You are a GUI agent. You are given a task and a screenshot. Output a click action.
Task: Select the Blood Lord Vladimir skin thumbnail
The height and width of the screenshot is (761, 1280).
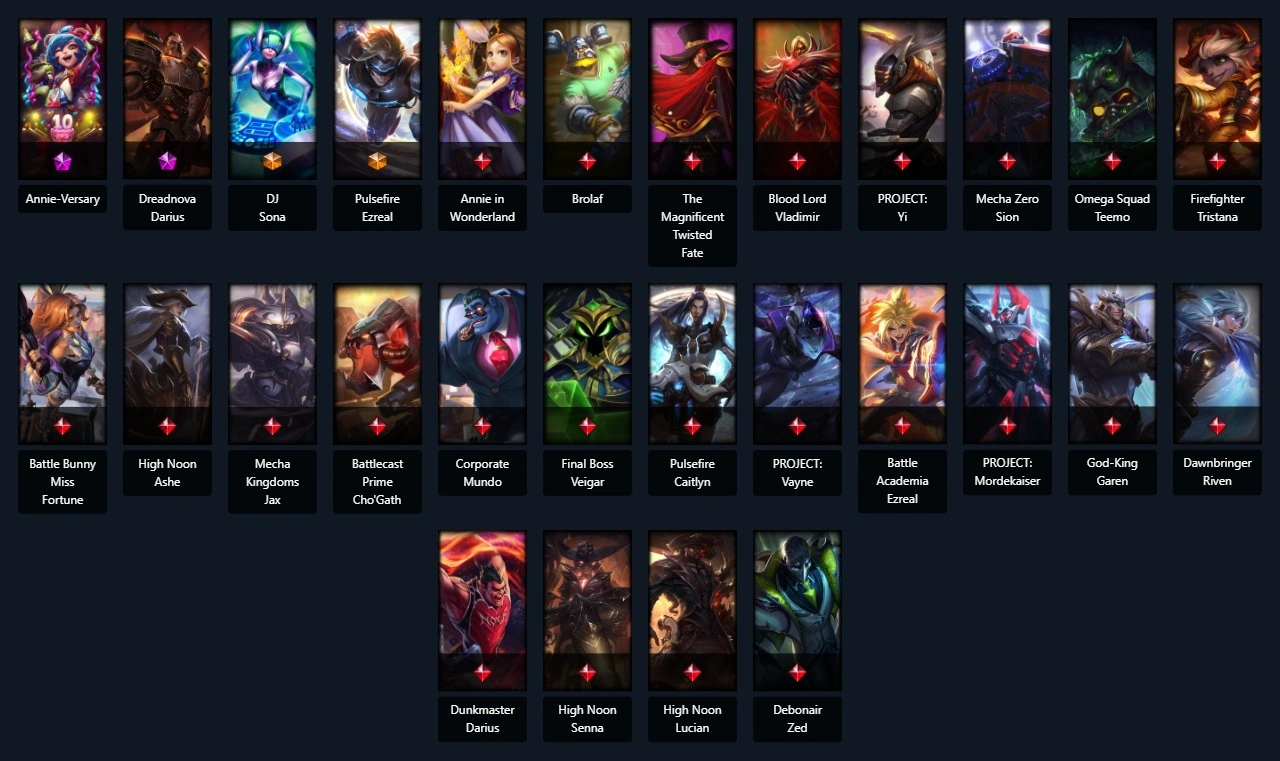tap(797, 99)
